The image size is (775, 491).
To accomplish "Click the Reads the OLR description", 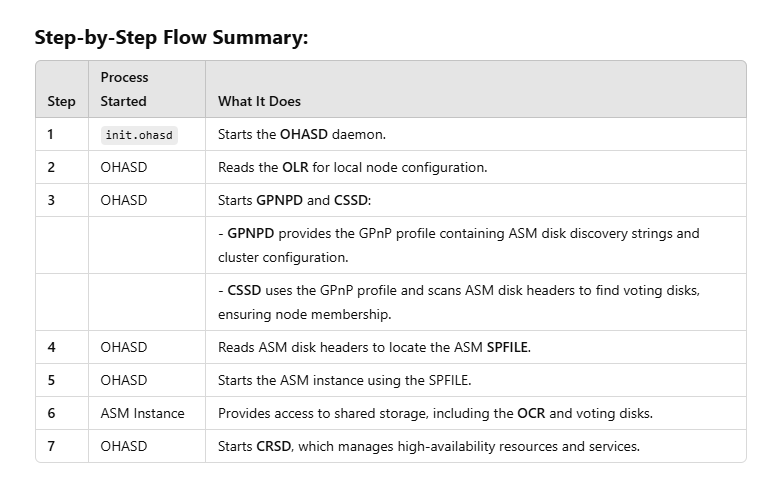I will [x=352, y=168].
